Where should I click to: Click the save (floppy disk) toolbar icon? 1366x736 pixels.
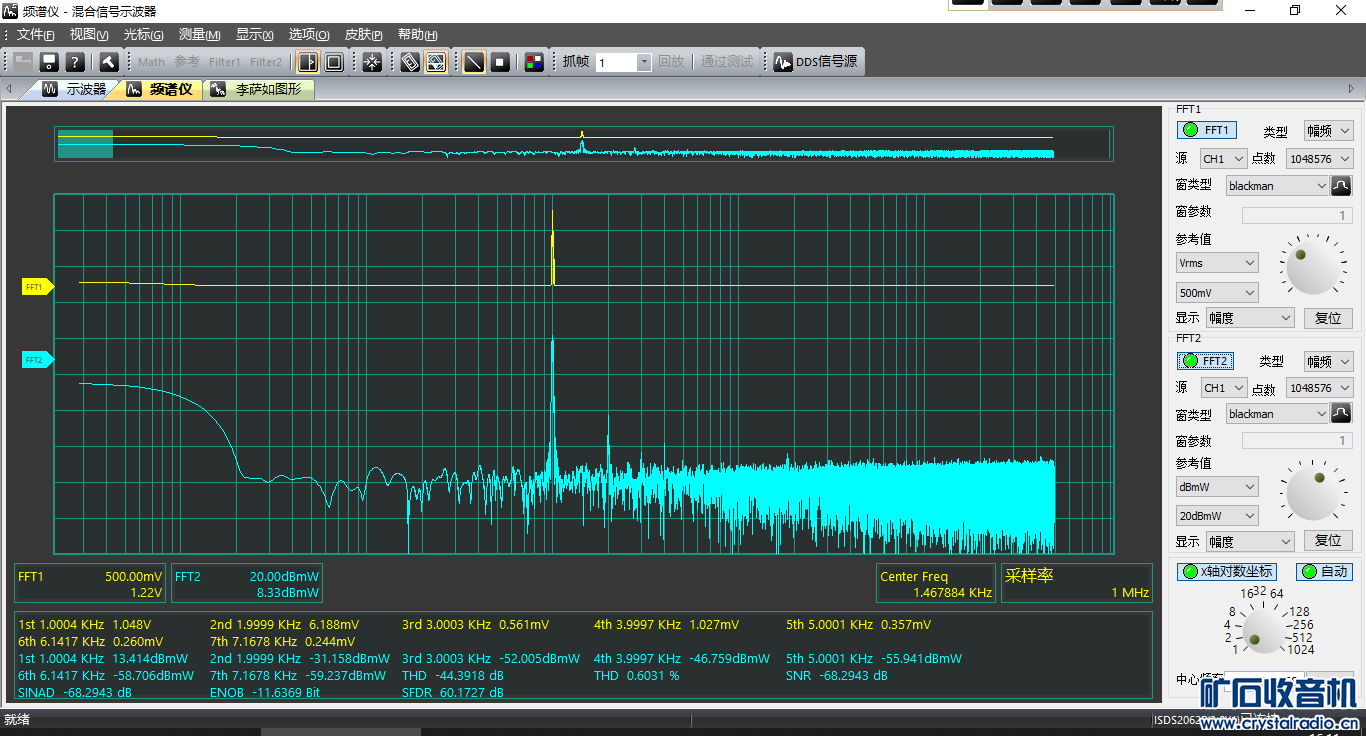(x=48, y=62)
